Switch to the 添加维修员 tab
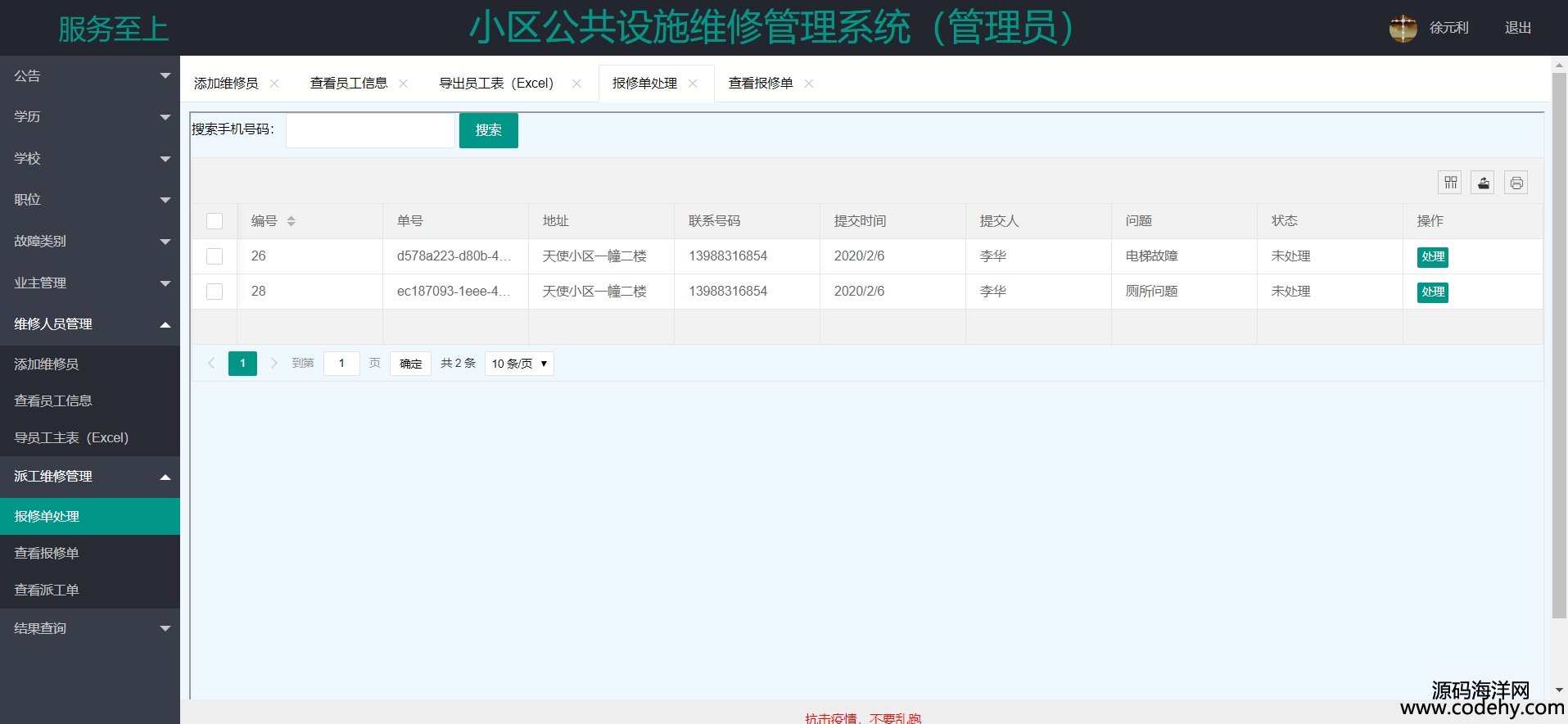Image resolution: width=1568 pixels, height=724 pixels. [x=226, y=84]
